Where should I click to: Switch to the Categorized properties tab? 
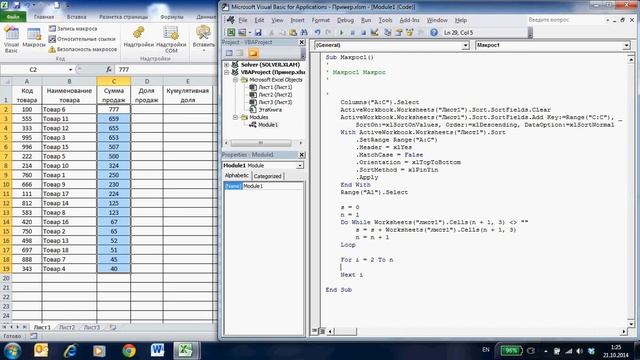267,176
